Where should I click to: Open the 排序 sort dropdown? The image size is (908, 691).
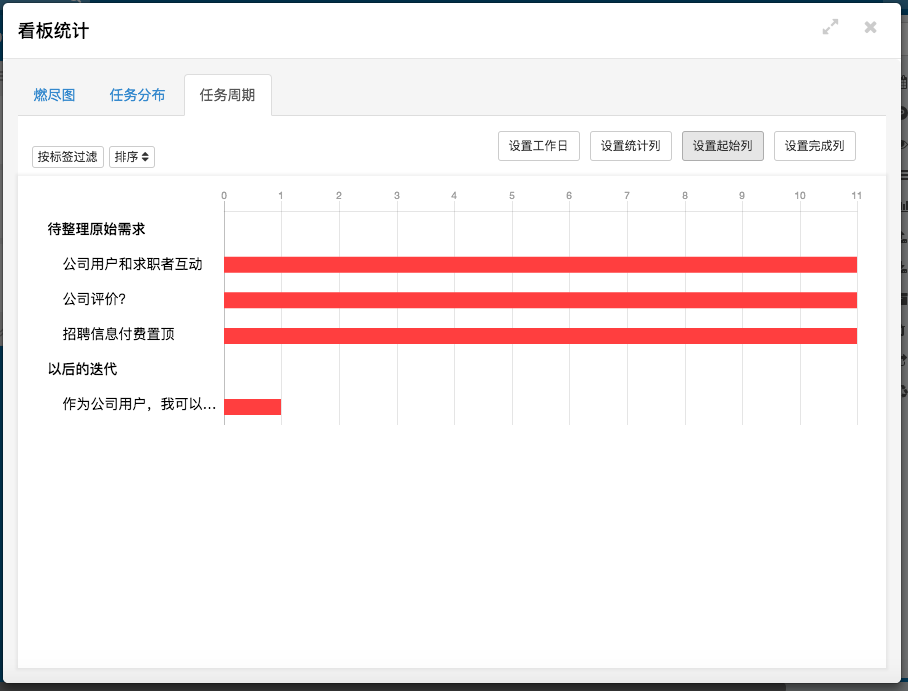pyautogui.click(x=131, y=157)
